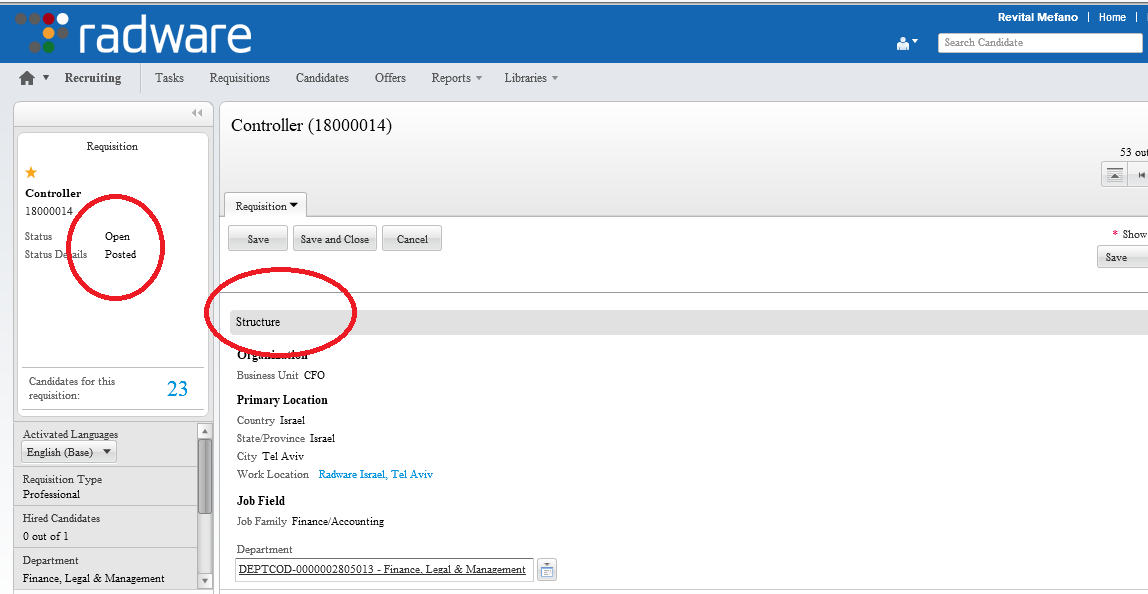Screen dimensions: 1148x594
Task: Collapse requisition details with collapse-top icon
Action: click(1114, 173)
